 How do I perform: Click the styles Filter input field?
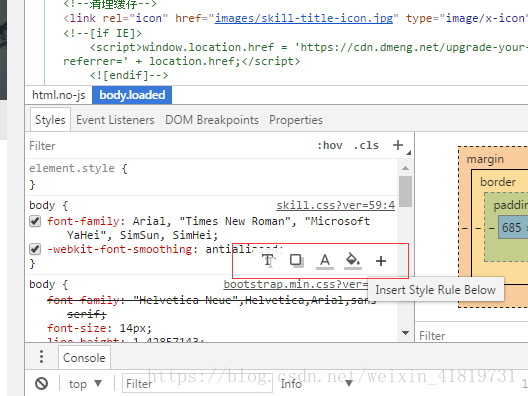pos(168,146)
